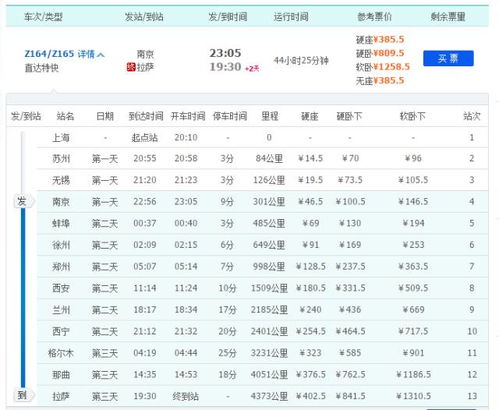Click the 3231公里 distance for 格尔木
Viewport: 499px width, 410px height.
269,353
